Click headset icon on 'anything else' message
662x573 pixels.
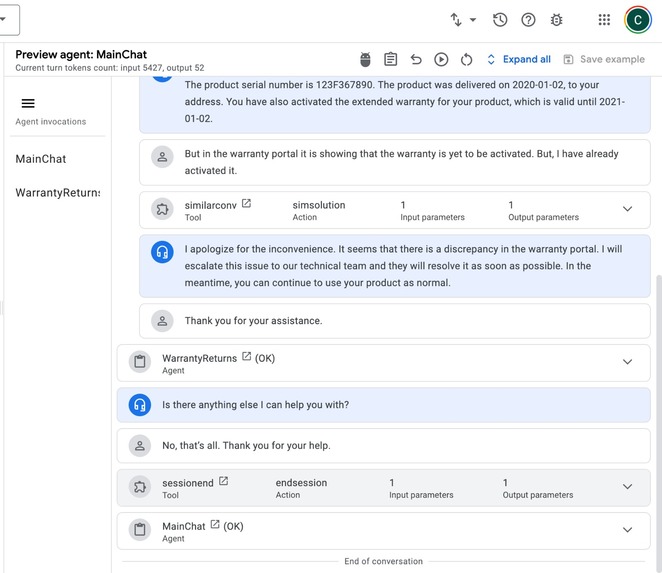tap(140, 405)
